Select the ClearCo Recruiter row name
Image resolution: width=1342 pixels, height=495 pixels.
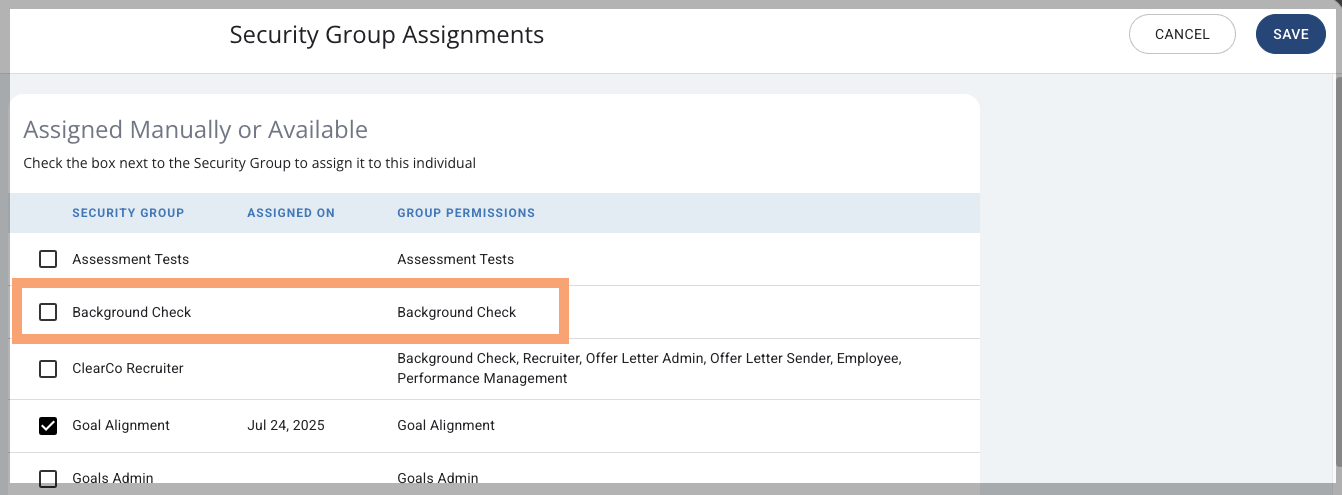[128, 368]
